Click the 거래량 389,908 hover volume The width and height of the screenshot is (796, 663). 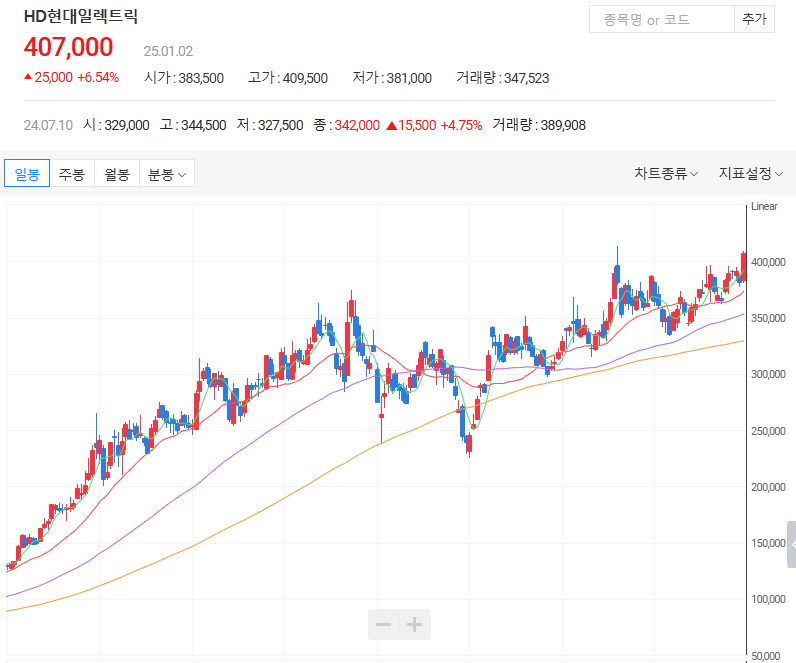click(x=539, y=125)
